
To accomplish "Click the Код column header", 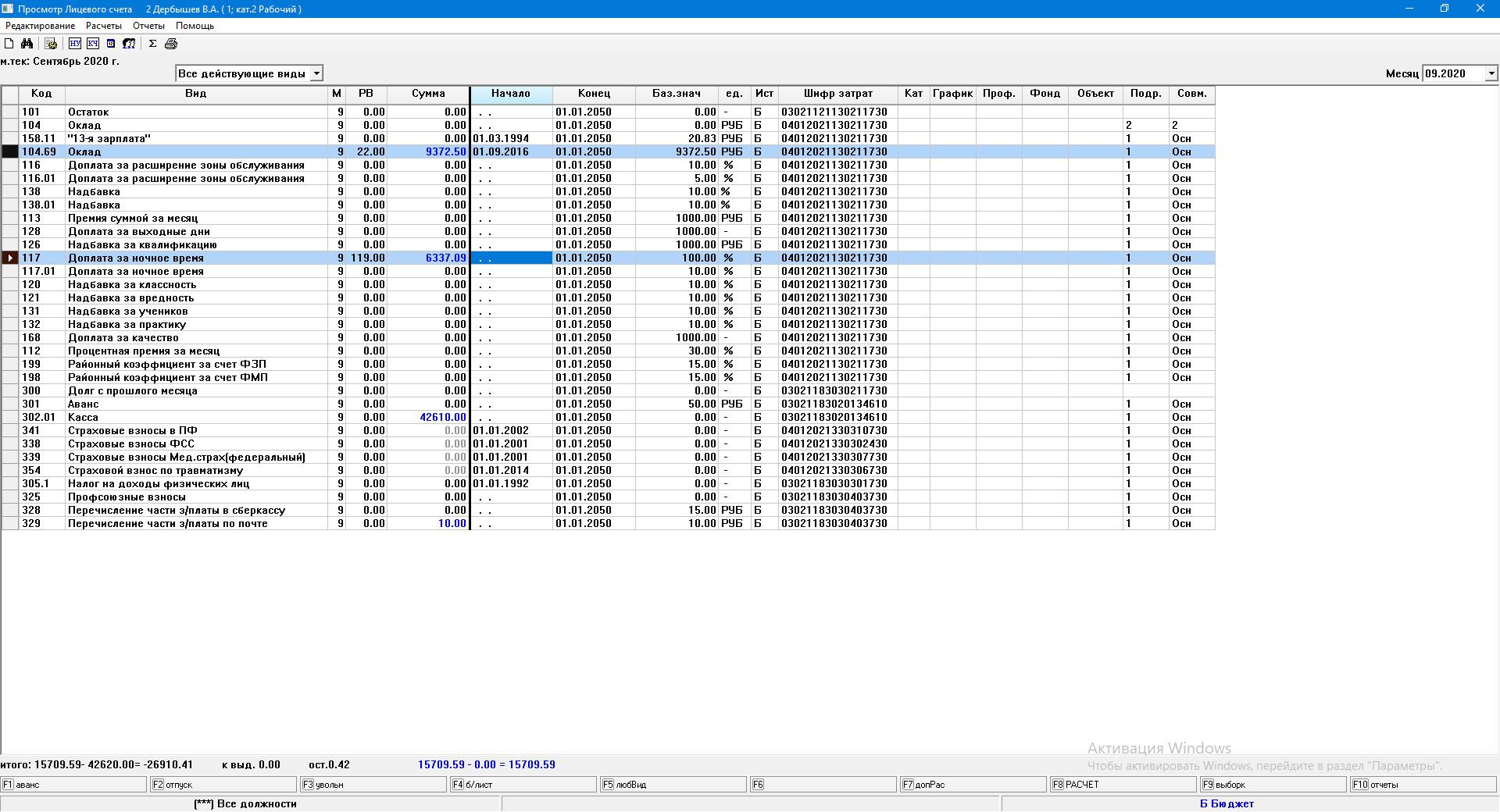I will click(41, 94).
